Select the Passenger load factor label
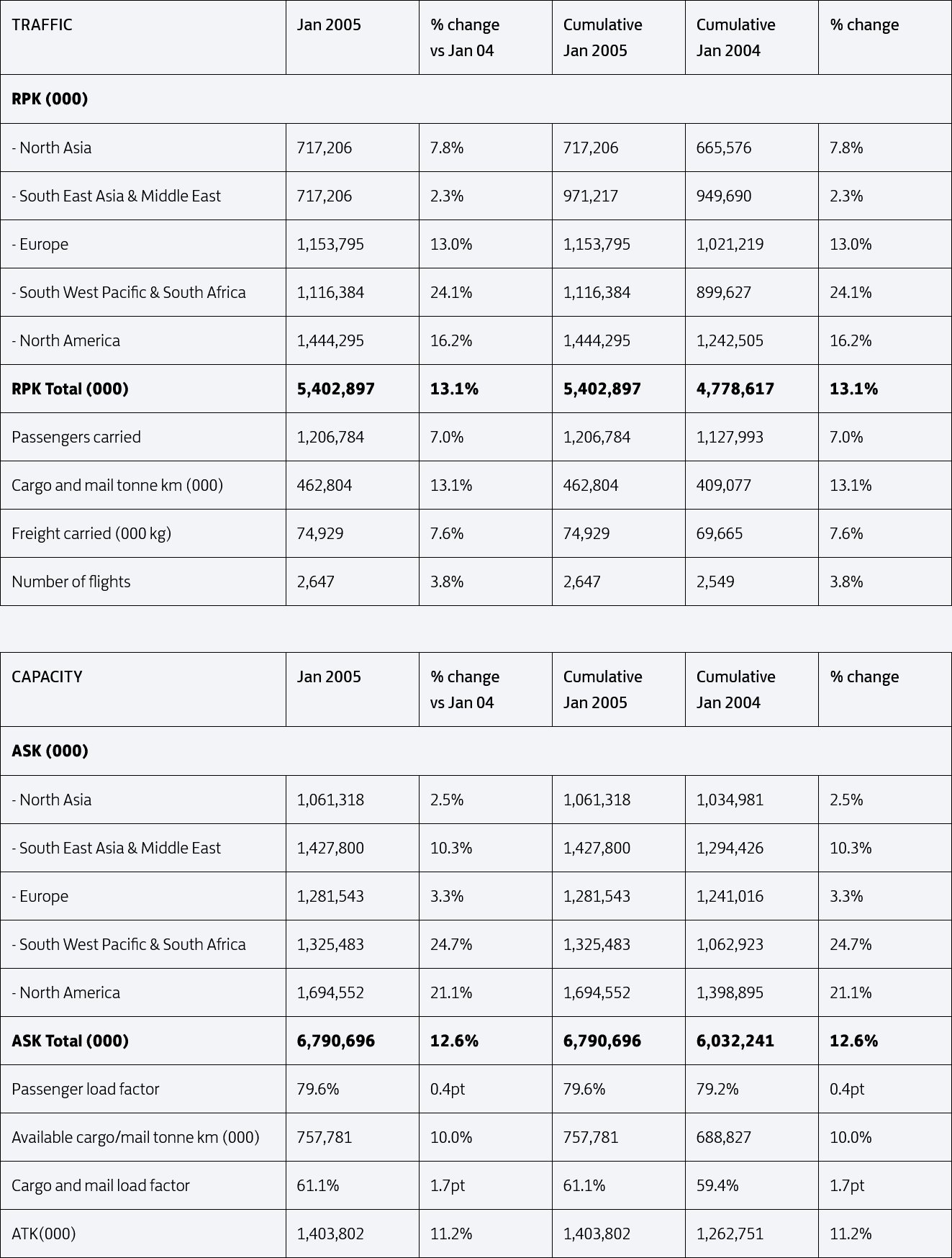This screenshot has width=952, height=1258. (x=86, y=1090)
